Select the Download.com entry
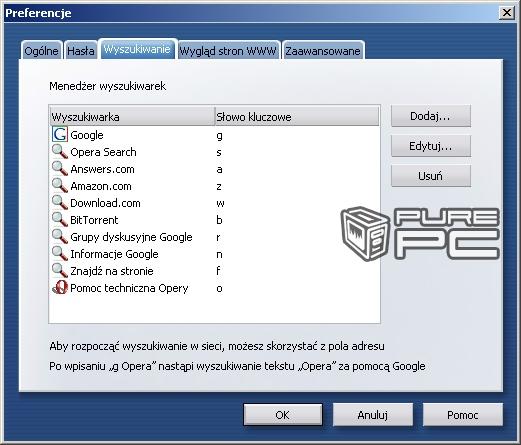This screenshot has width=521, height=445. [x=105, y=203]
